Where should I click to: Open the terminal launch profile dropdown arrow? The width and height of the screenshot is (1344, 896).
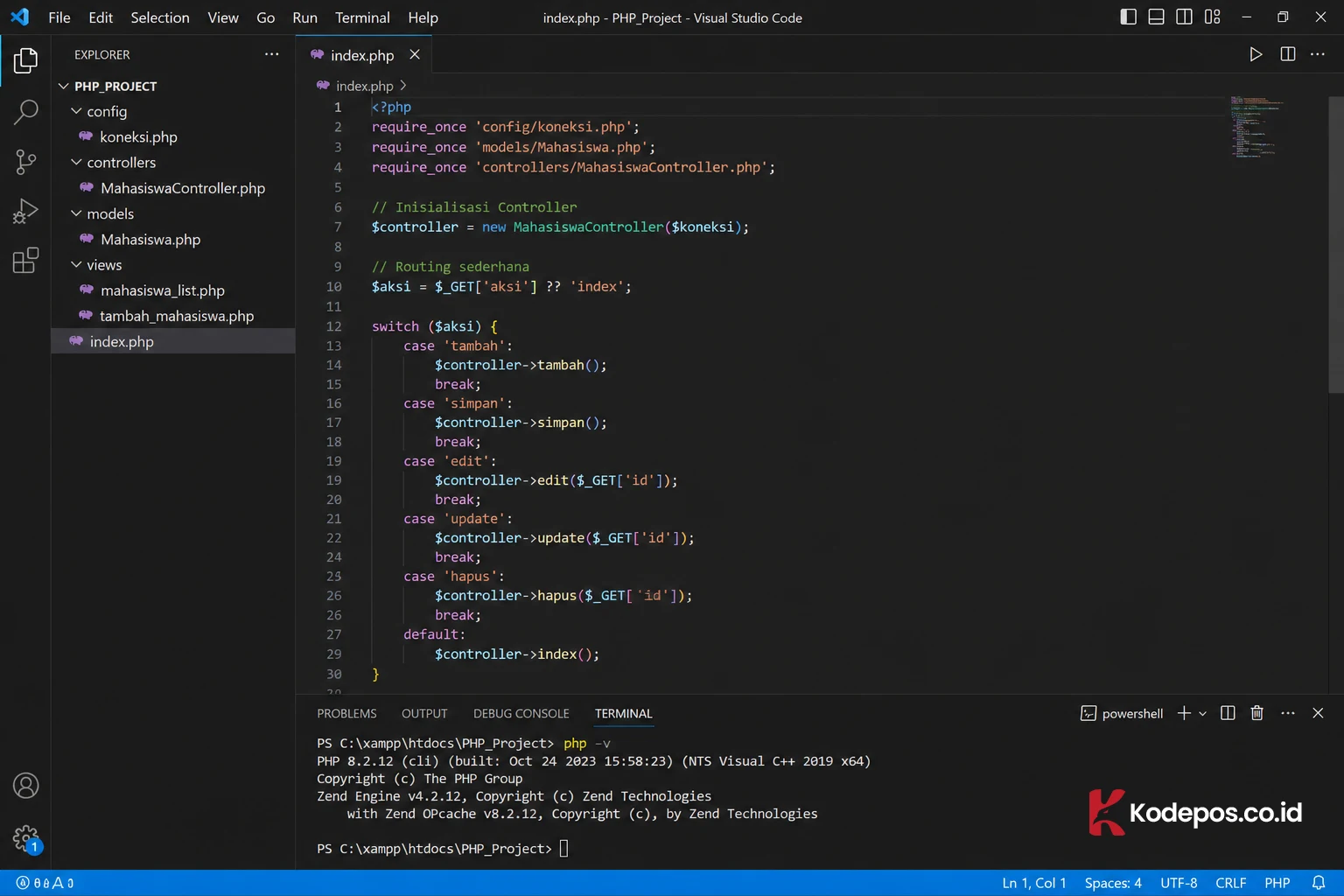pyautogui.click(x=1202, y=713)
